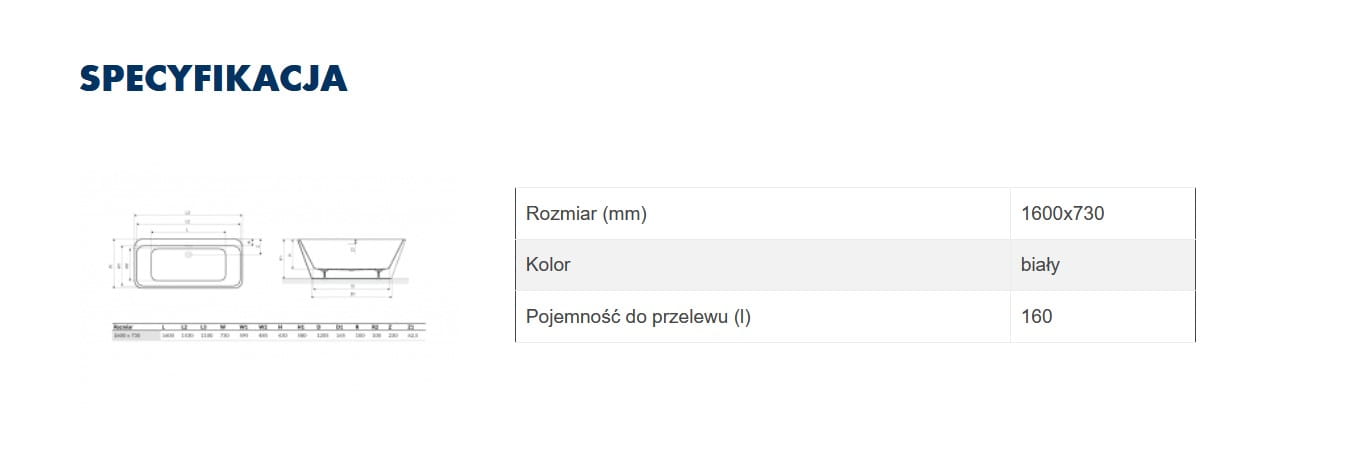Click the 'L' column header in the drawing's table
This screenshot has width=1348, height=456.
tap(163, 327)
